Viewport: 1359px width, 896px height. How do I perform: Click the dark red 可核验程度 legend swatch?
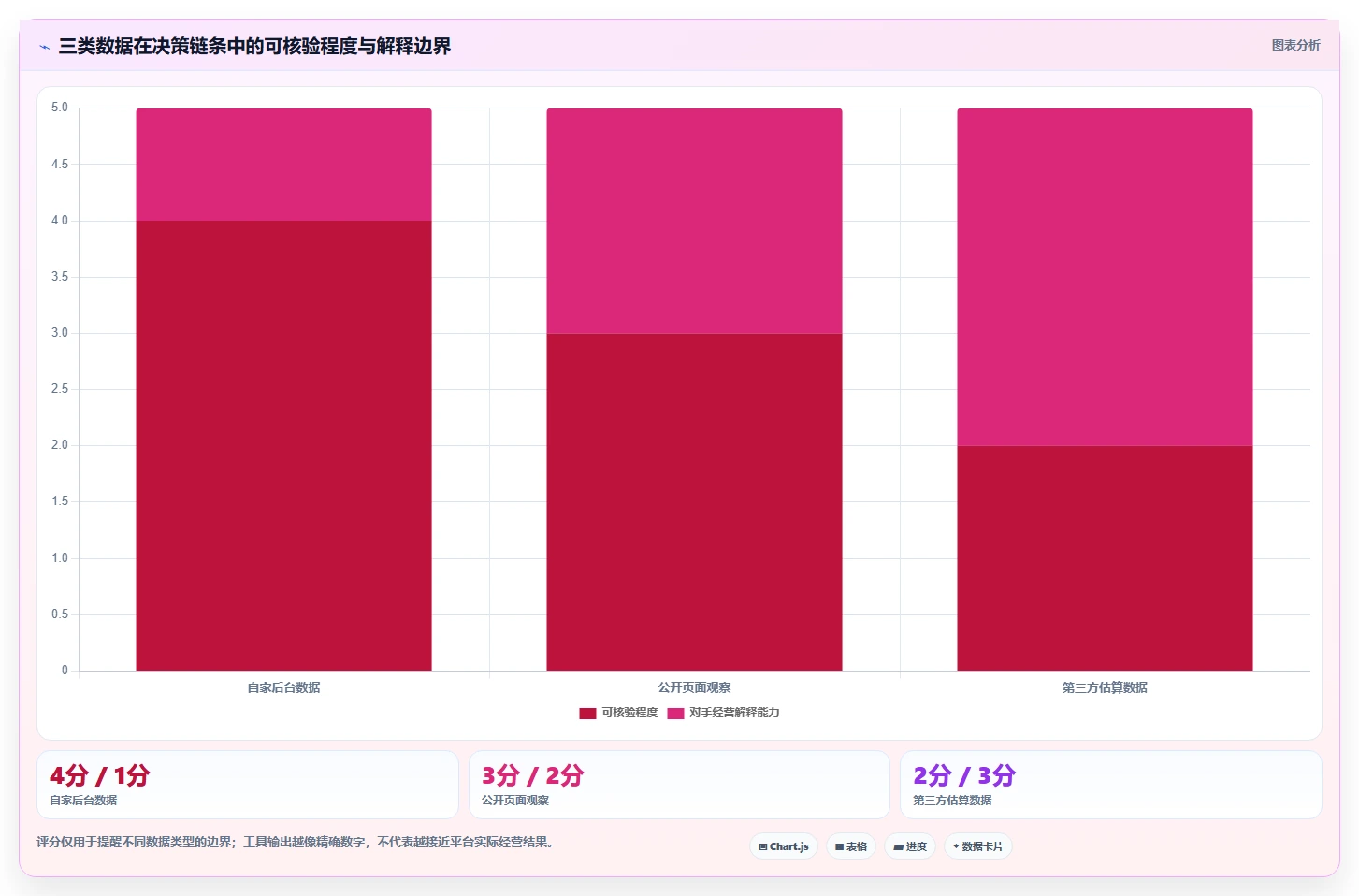click(587, 713)
